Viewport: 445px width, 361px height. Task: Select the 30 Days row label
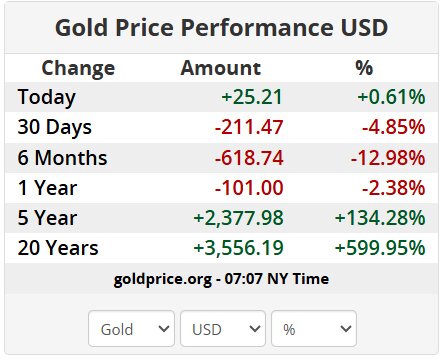click(55, 128)
